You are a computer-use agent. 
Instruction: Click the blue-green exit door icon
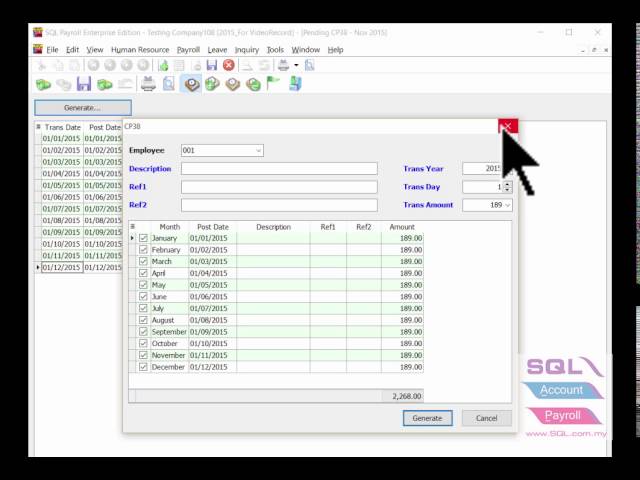[295, 84]
